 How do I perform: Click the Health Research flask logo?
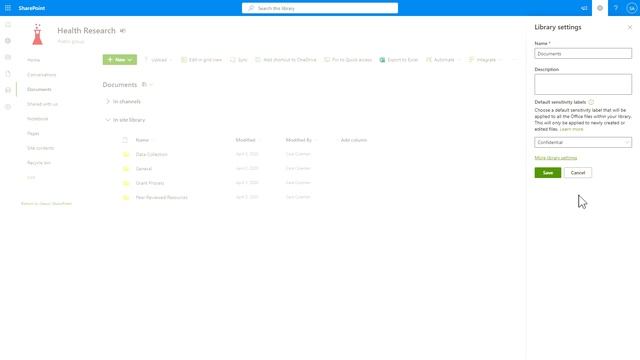pyautogui.click(x=38, y=34)
